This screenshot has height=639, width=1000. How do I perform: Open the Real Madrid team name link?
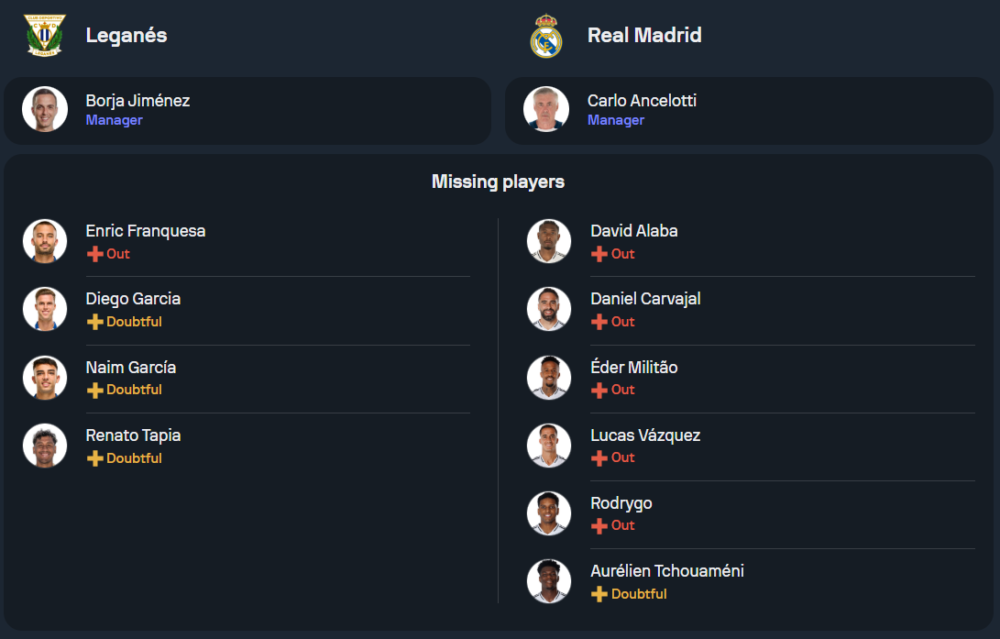[x=644, y=35]
